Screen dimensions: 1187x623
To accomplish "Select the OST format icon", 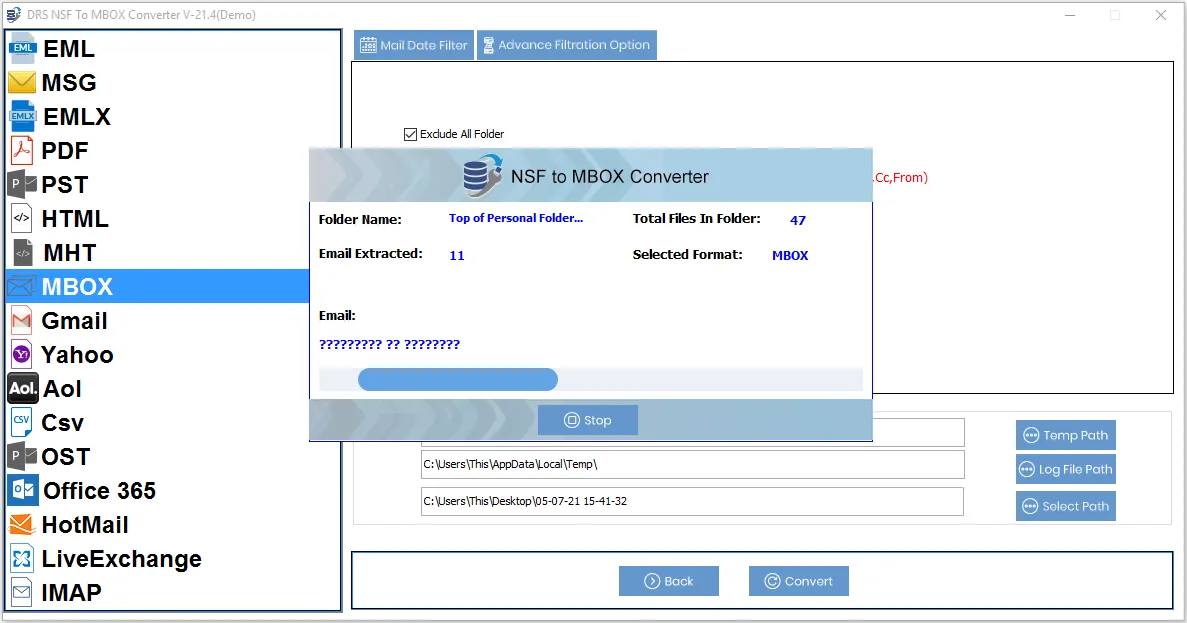I will click(22, 456).
